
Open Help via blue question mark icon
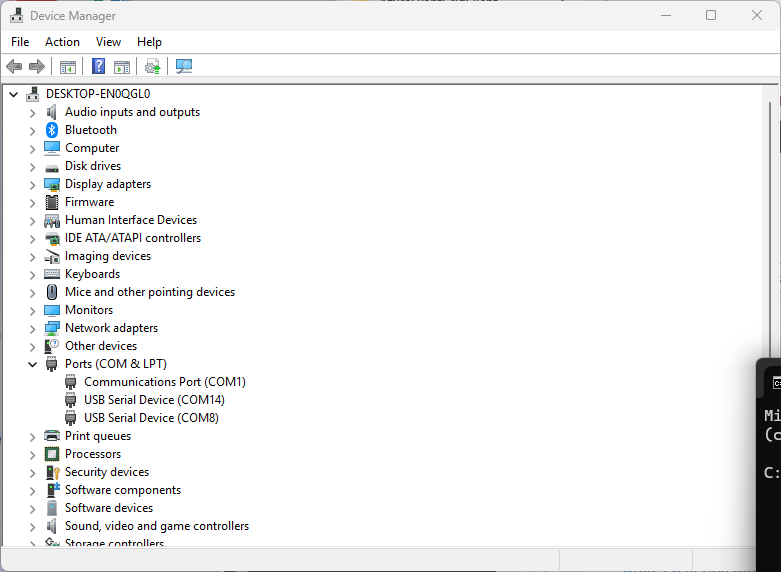click(x=98, y=67)
